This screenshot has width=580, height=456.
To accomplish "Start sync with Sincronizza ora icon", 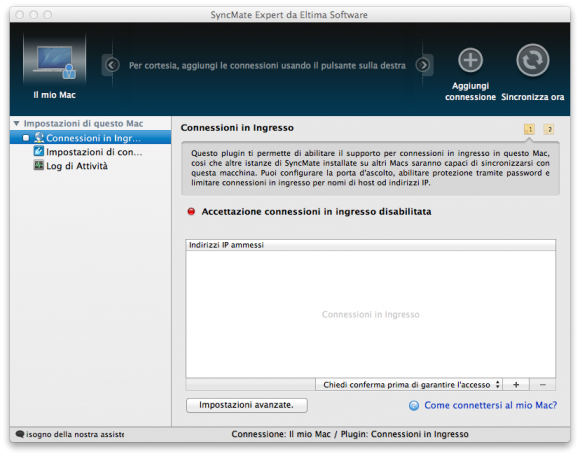I will [x=532, y=60].
